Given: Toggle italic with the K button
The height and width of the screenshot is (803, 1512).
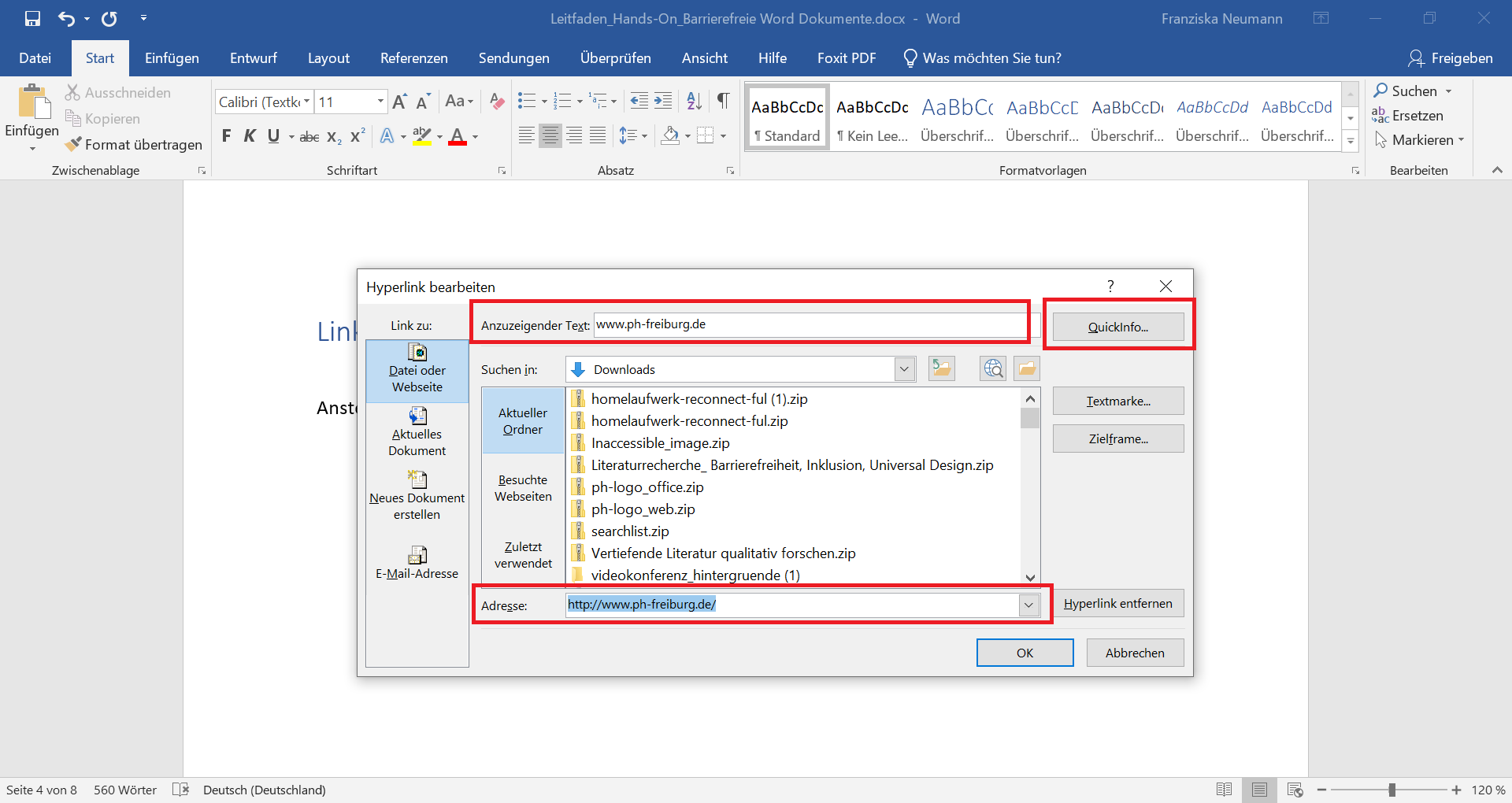Looking at the screenshot, I should (250, 135).
